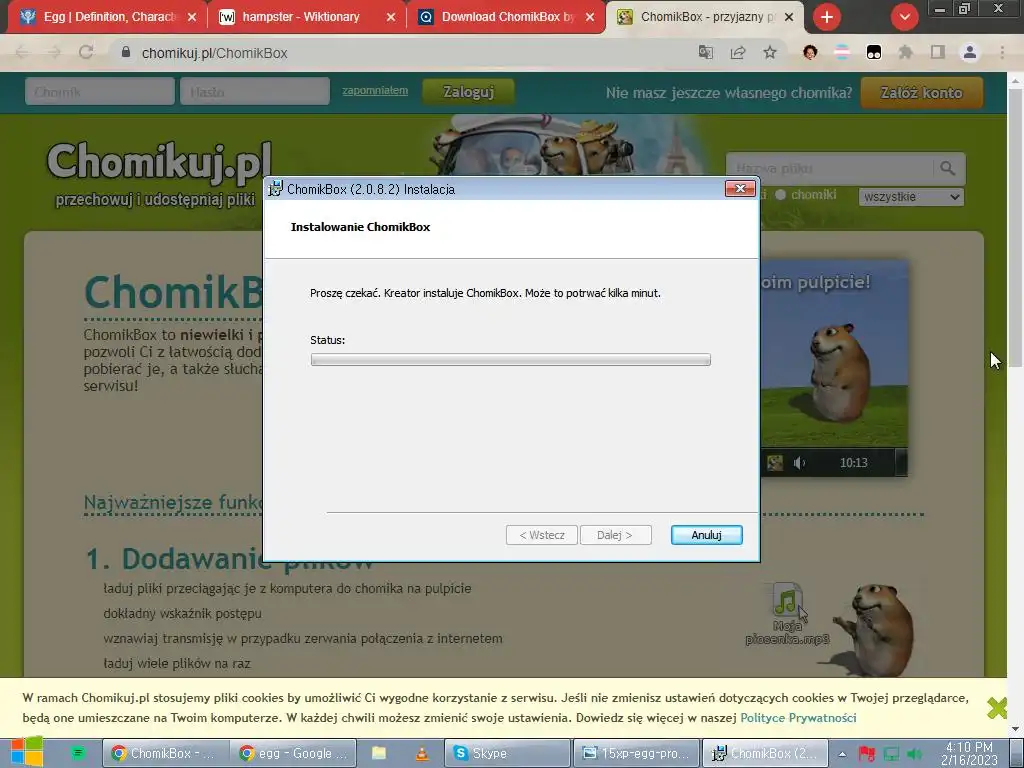Screen dimensions: 1024x768
Task: Open the green Spotify taskbar icon
Action: click(78, 753)
